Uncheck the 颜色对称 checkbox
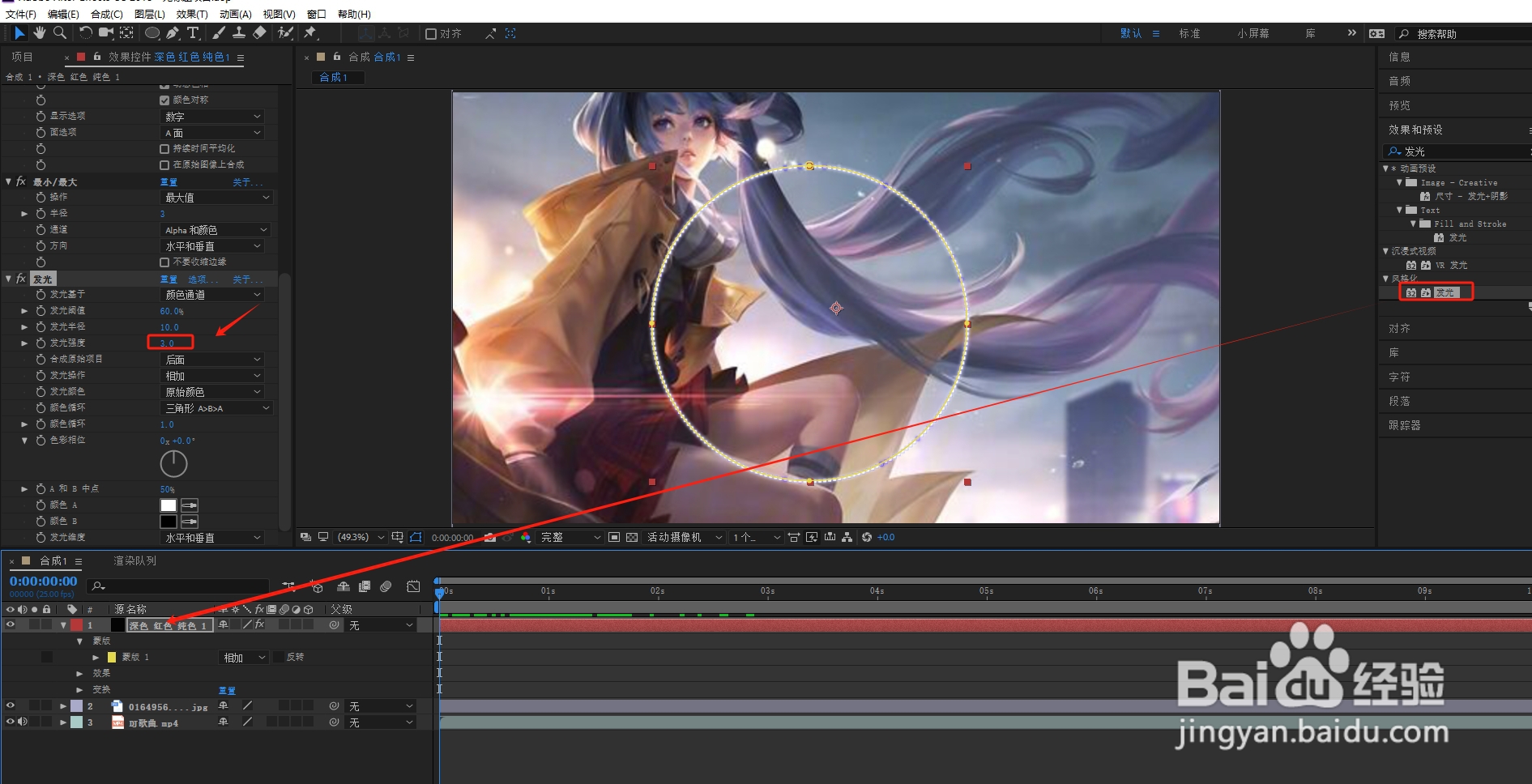Viewport: 1532px width, 784px height. [x=164, y=100]
